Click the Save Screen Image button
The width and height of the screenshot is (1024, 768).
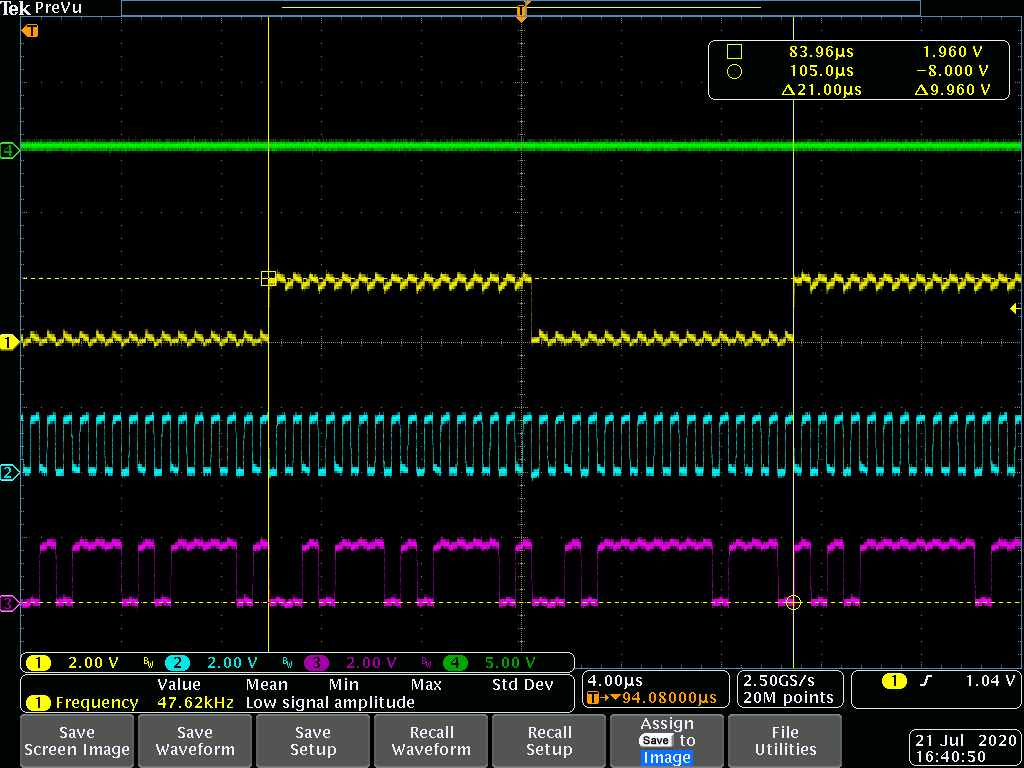coord(77,741)
